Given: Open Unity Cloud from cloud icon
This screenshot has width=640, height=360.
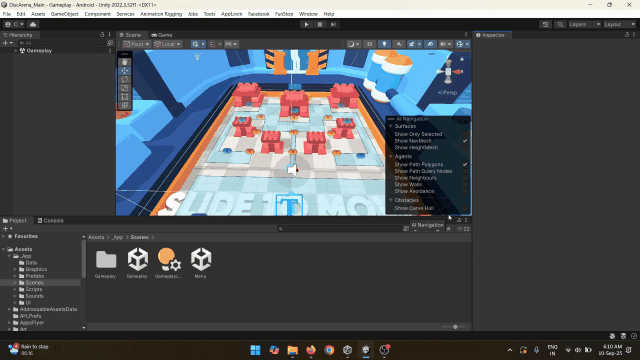Looking at the screenshot, I should click(33, 24).
